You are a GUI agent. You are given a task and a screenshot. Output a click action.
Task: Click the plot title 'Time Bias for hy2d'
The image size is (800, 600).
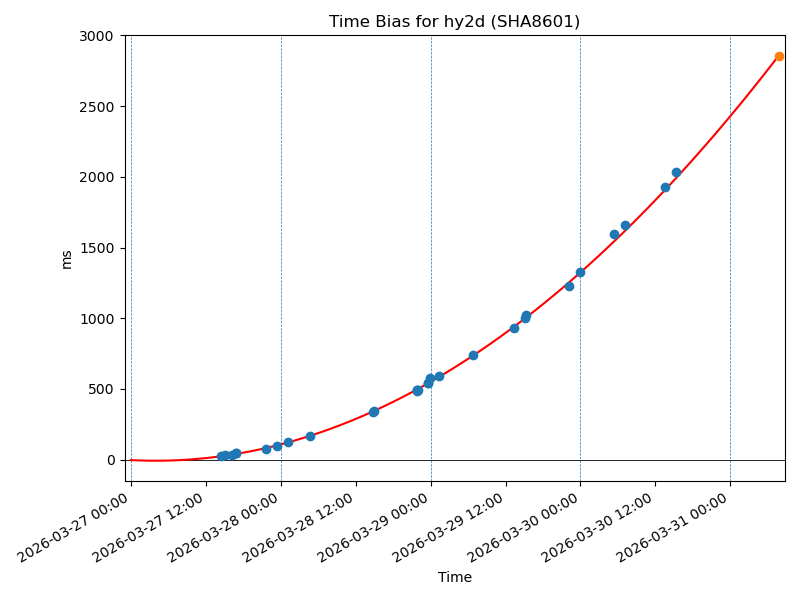pos(454,21)
